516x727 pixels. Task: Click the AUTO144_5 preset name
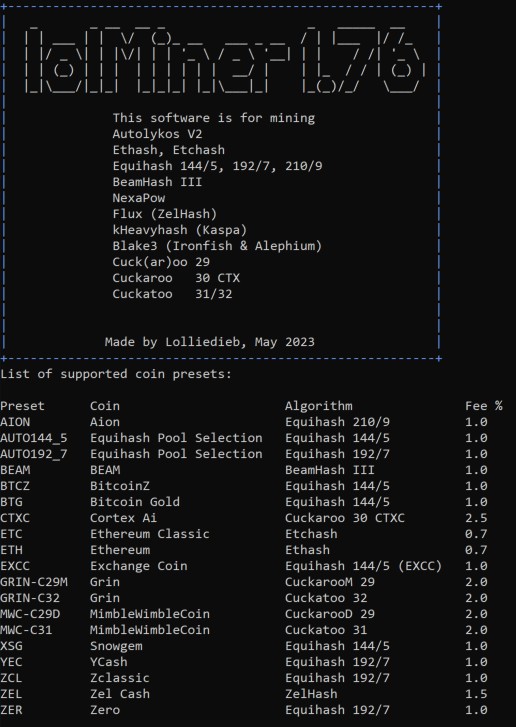point(34,438)
